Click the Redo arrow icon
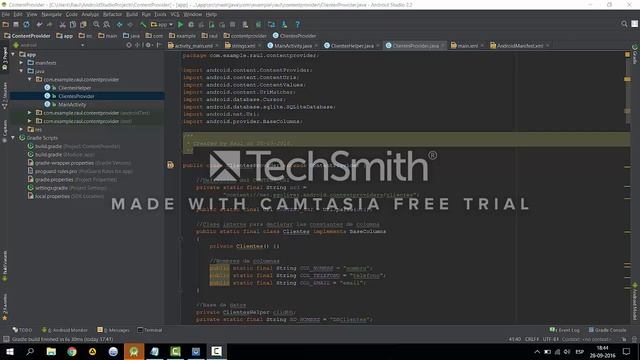Viewport: 640px width, 360px height. coord(49,24)
